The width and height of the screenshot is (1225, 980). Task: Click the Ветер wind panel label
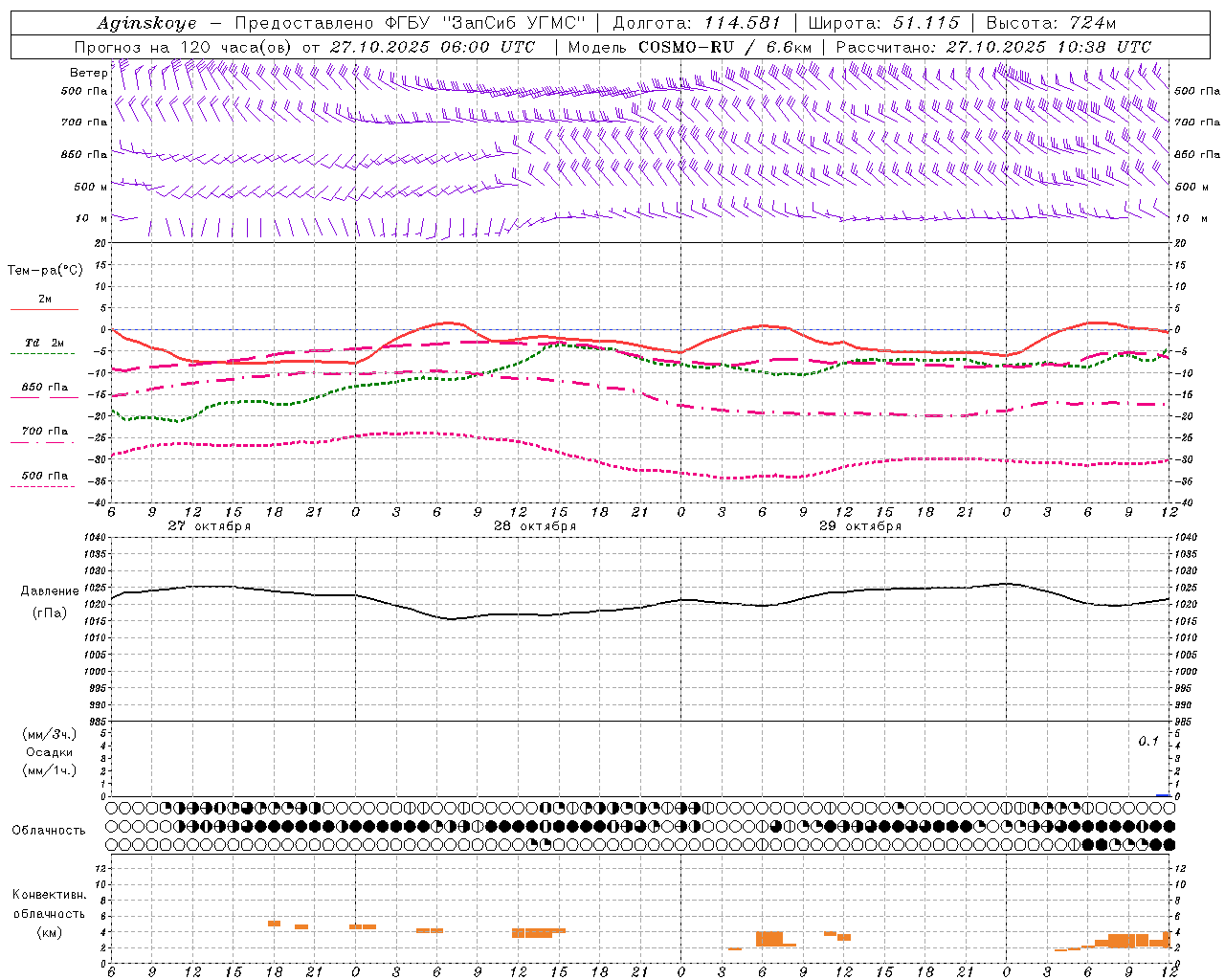(x=88, y=73)
